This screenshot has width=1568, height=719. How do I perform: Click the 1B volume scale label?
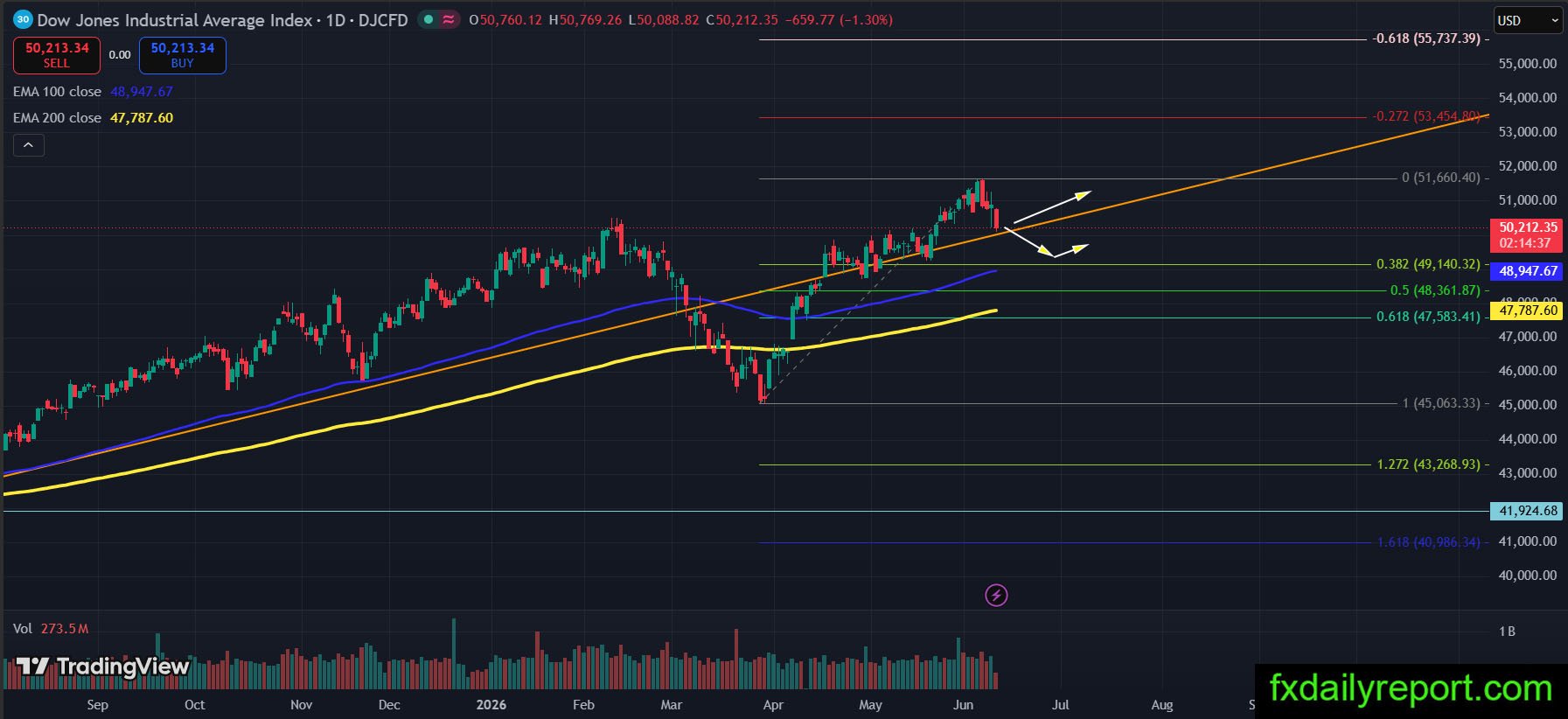1507,632
